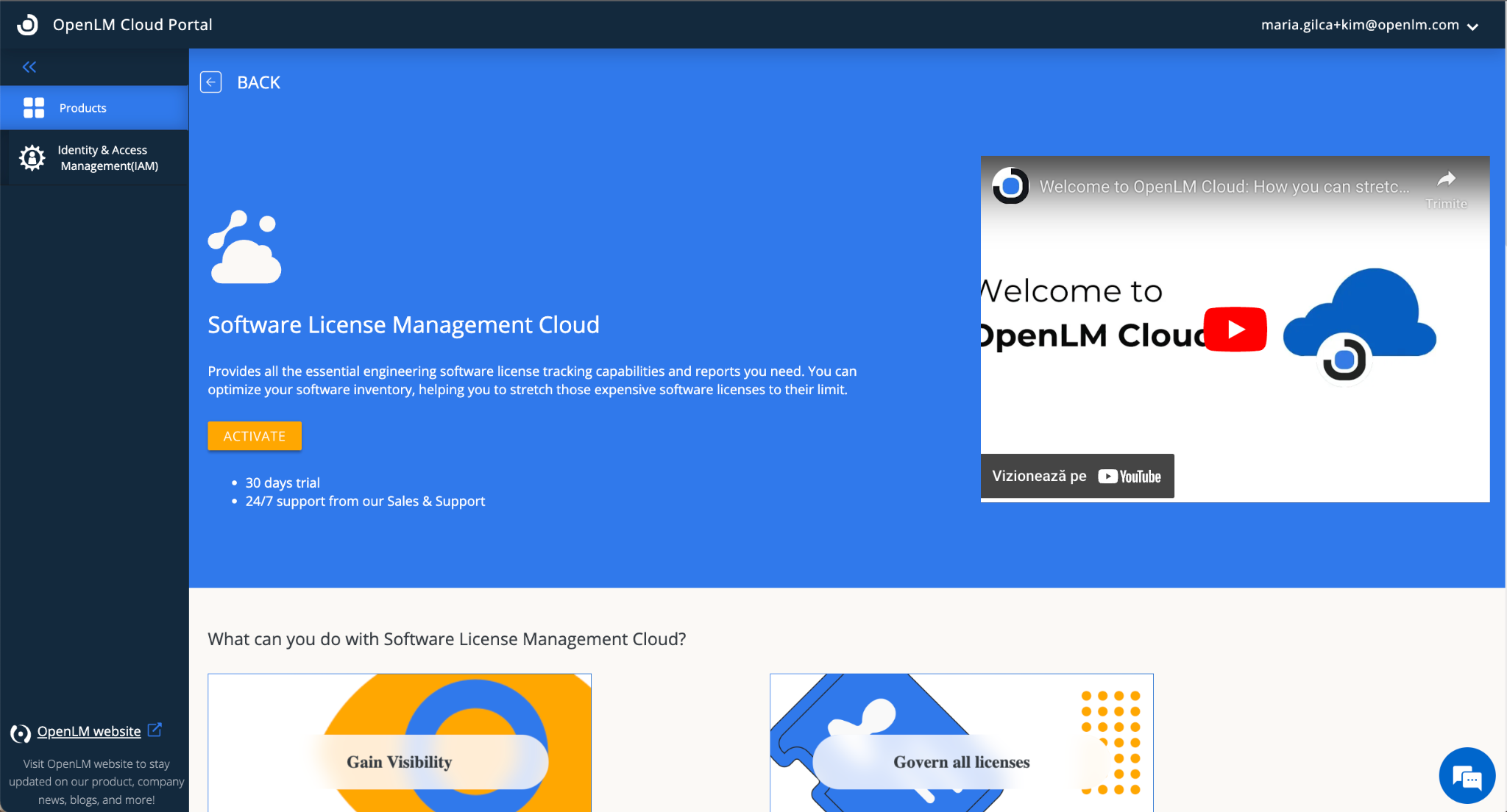This screenshot has width=1507, height=812.
Task: Open the chat bubble in the bottom corner
Action: (1467, 775)
